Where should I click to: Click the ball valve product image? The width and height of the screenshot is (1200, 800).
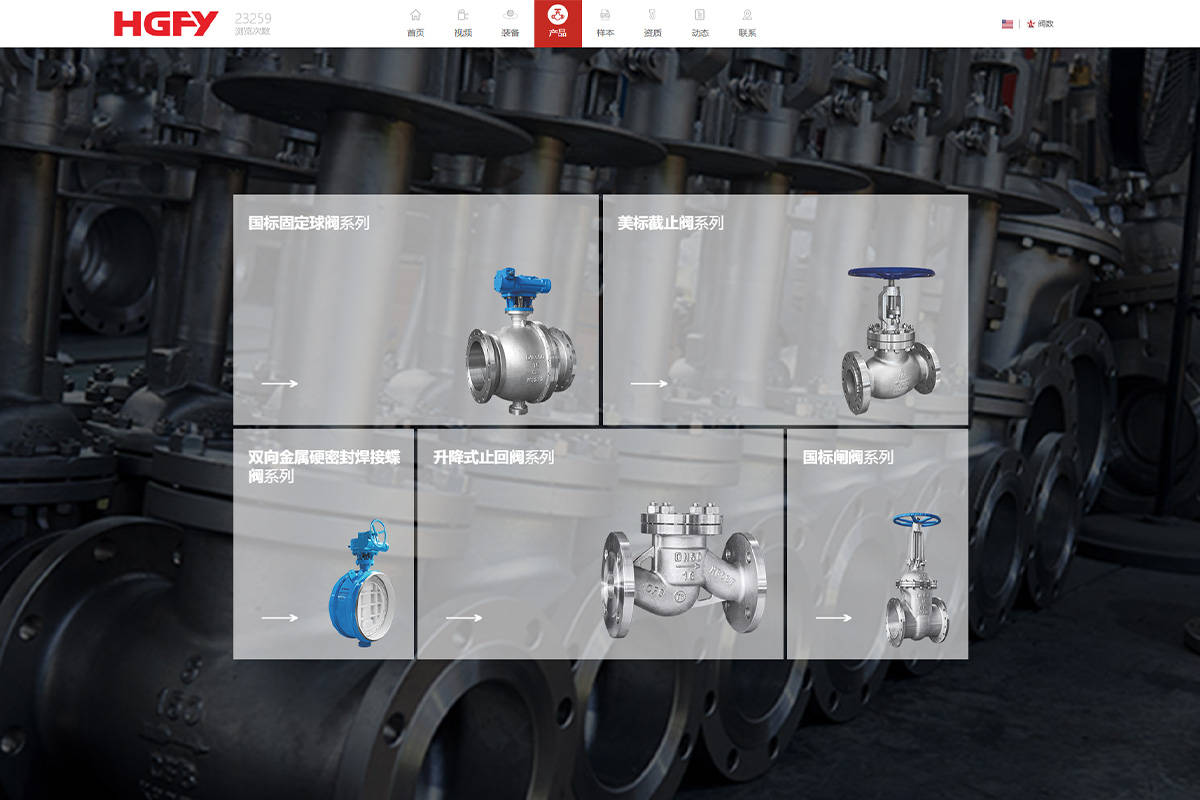point(520,341)
